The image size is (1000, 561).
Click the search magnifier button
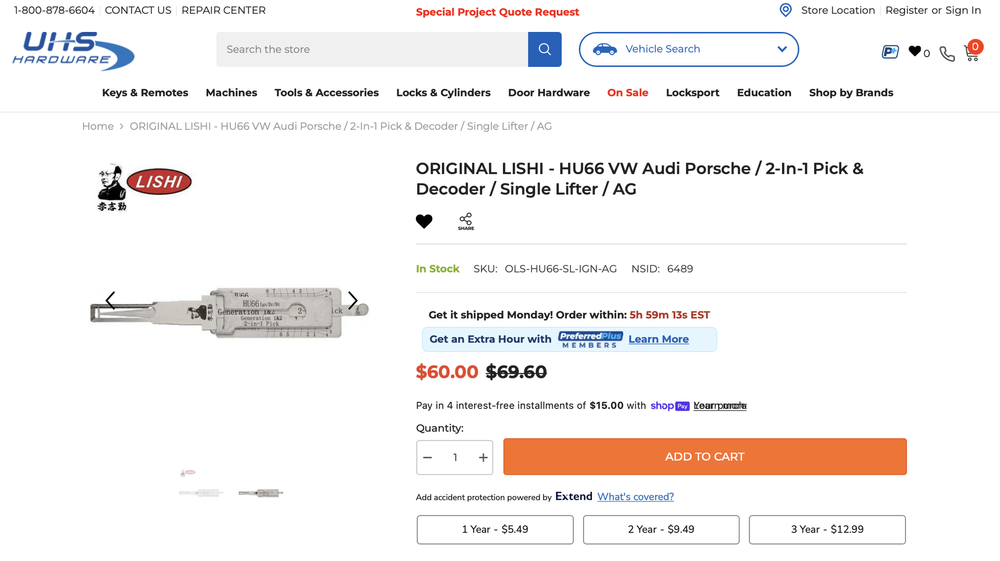coord(544,49)
